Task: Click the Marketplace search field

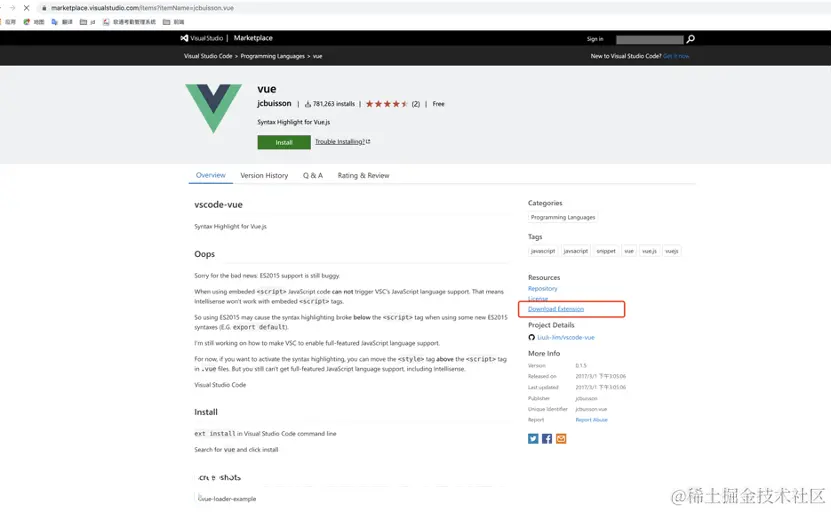Action: (649, 39)
